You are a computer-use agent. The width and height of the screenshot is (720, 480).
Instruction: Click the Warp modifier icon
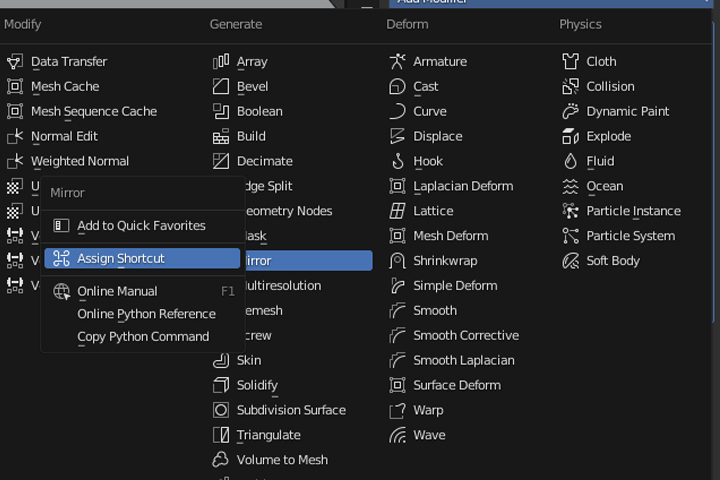coord(397,410)
